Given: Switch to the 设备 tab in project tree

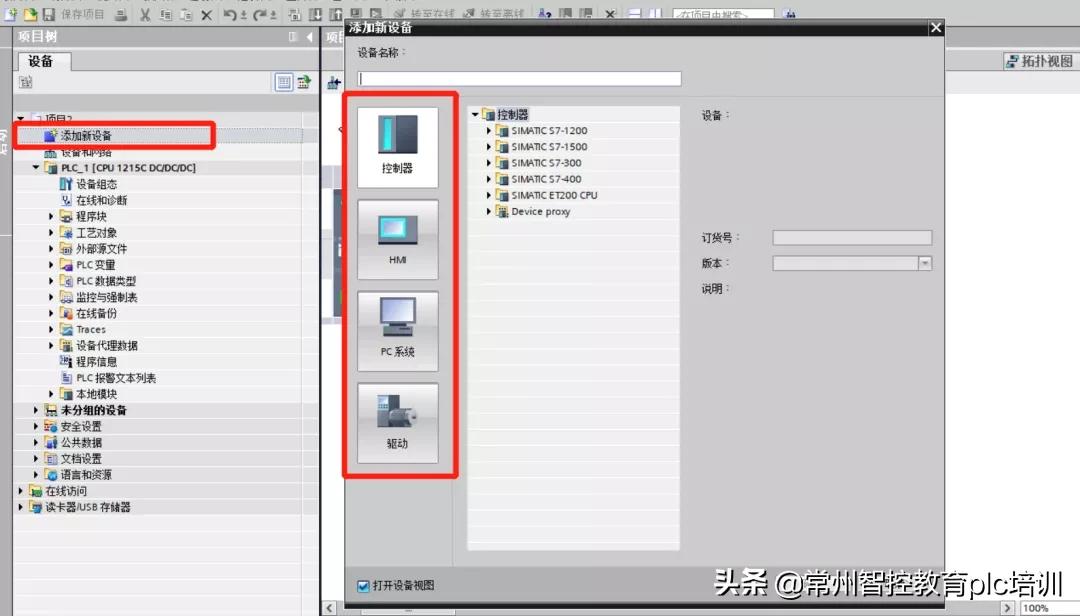Looking at the screenshot, I should (42, 61).
